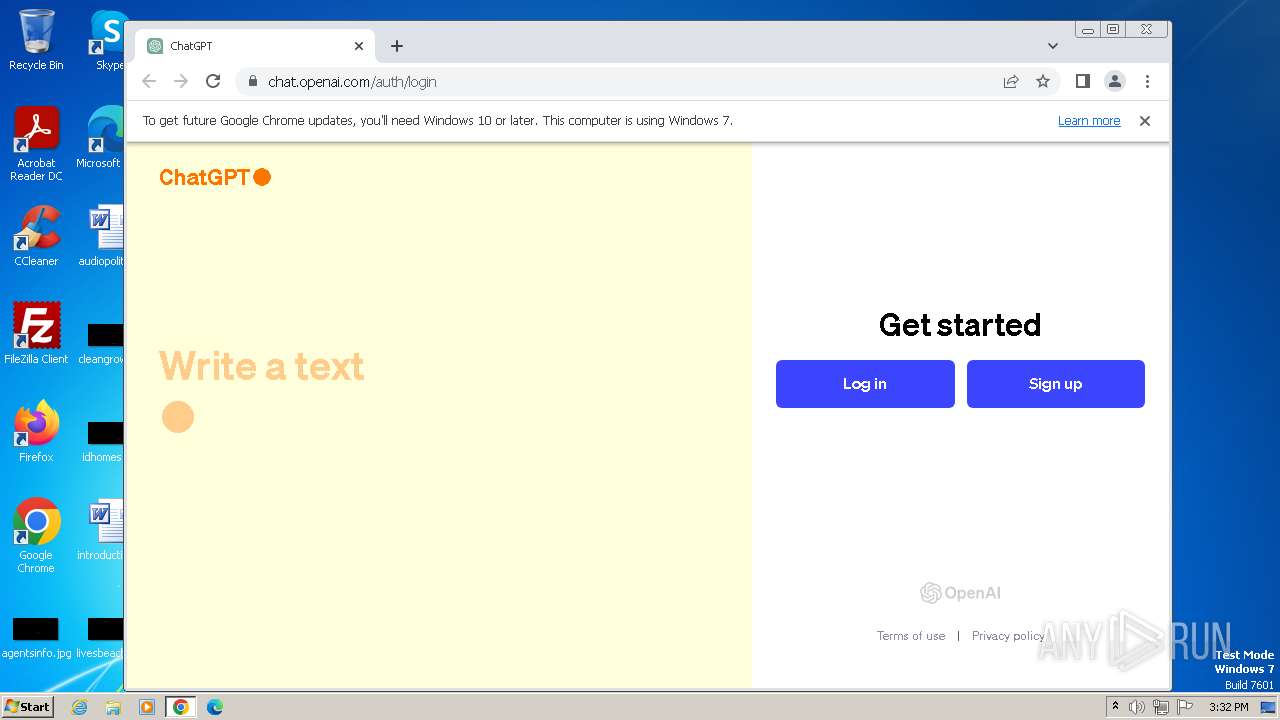Open the Google Chrome desktop shortcut
1280x720 pixels.
(36, 535)
